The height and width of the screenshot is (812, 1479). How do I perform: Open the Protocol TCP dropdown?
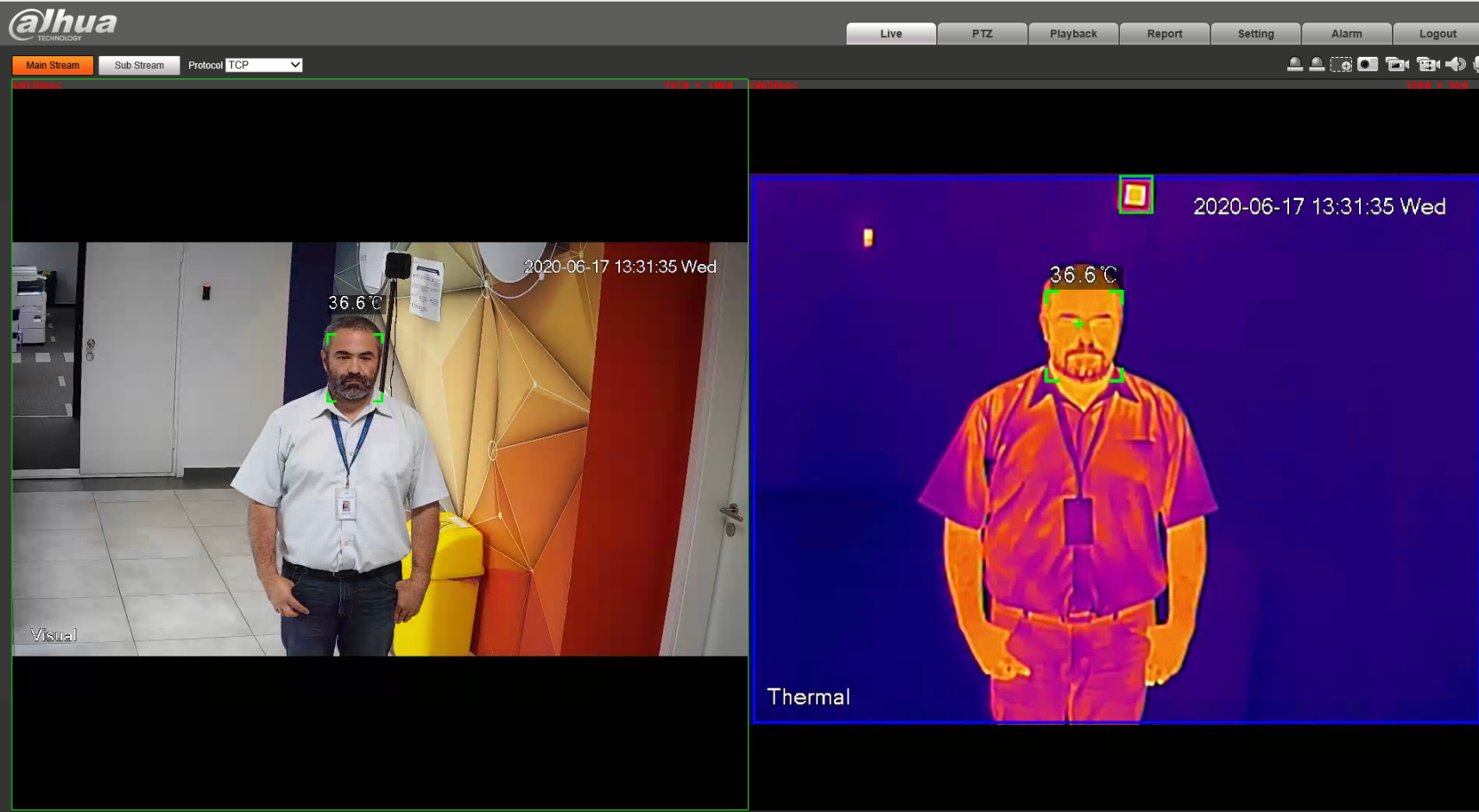click(x=264, y=66)
